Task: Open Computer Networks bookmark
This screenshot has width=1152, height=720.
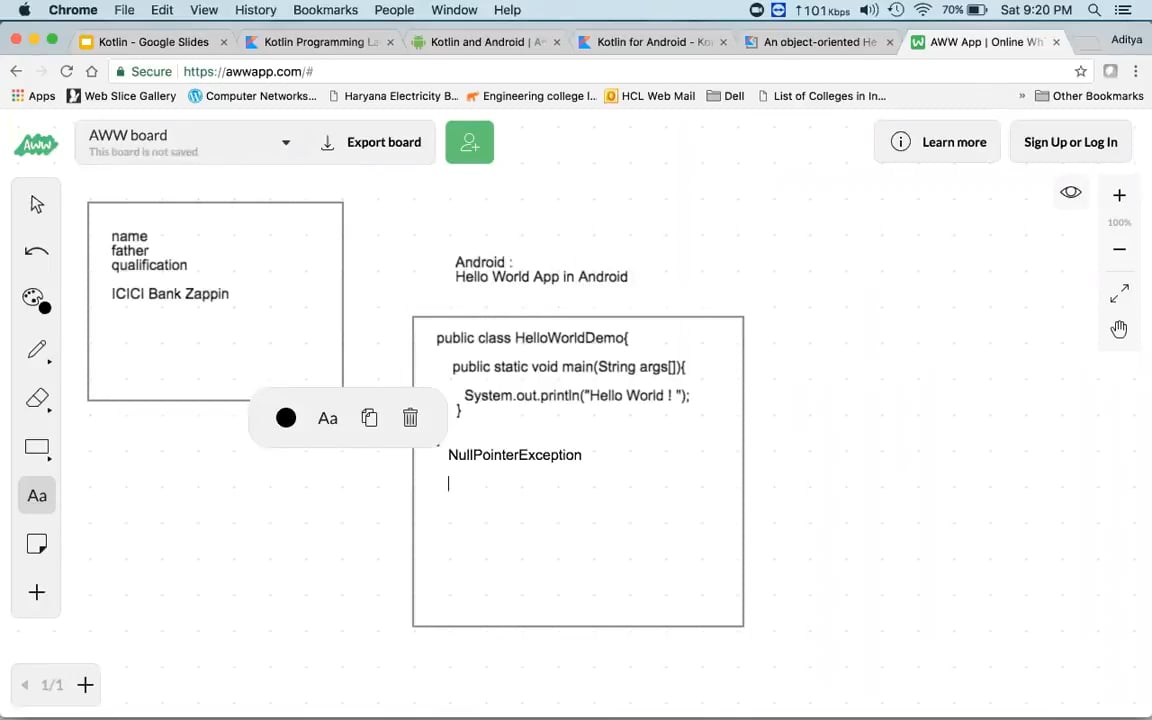Action: pos(252,96)
